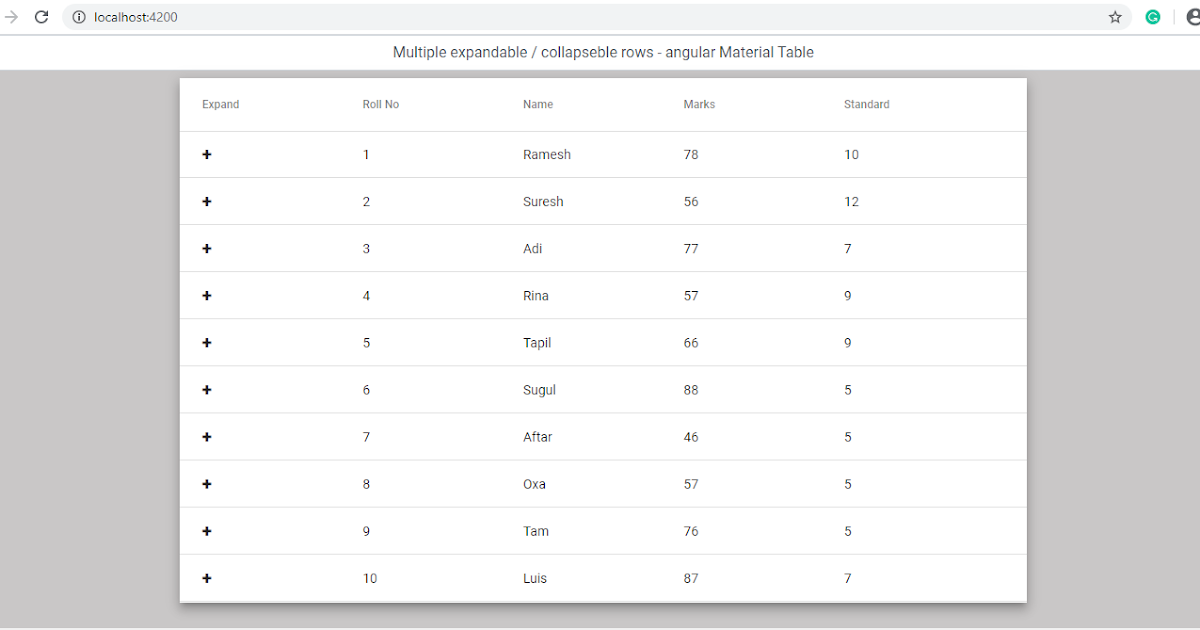
Task: Select the browser address bar
Action: [400, 16]
